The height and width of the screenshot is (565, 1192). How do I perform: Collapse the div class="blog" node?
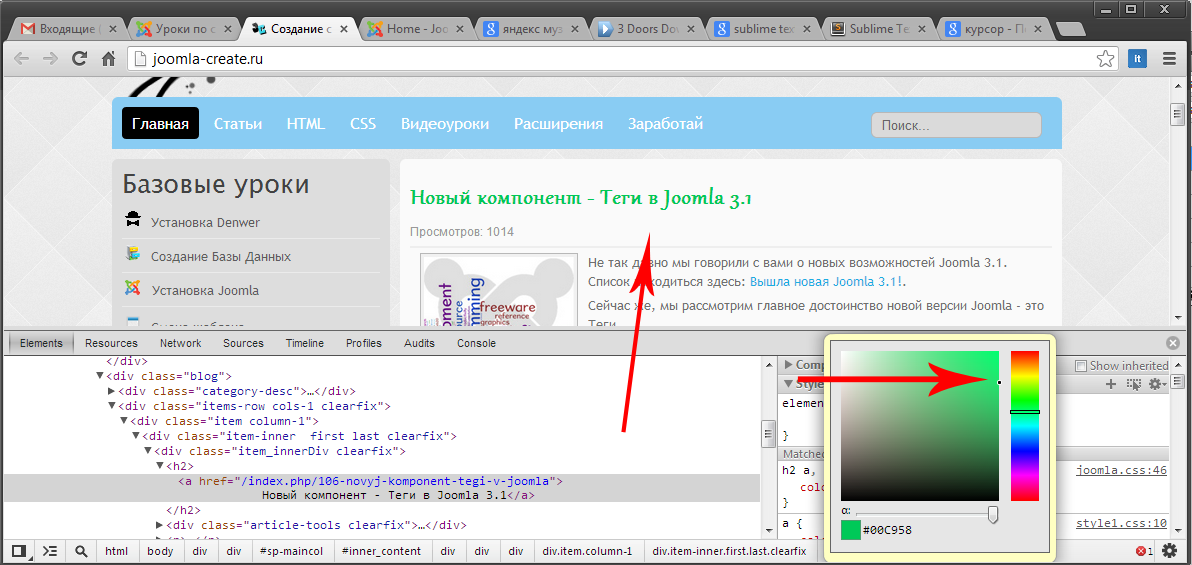(x=100, y=376)
